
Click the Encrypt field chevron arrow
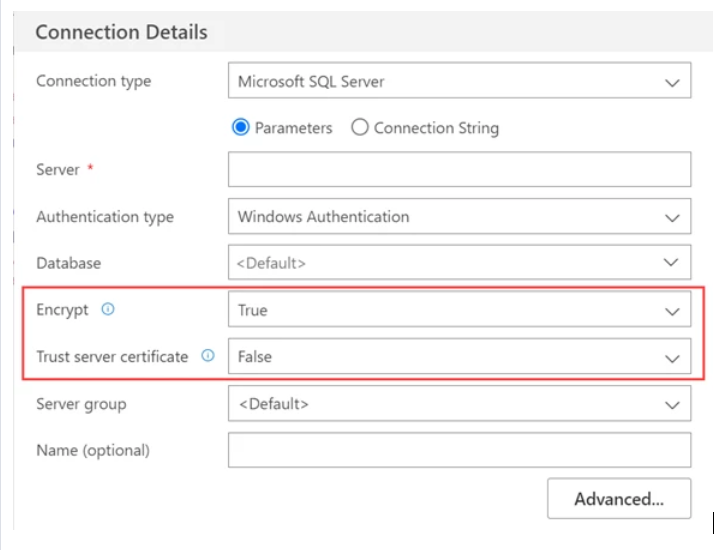point(672,311)
